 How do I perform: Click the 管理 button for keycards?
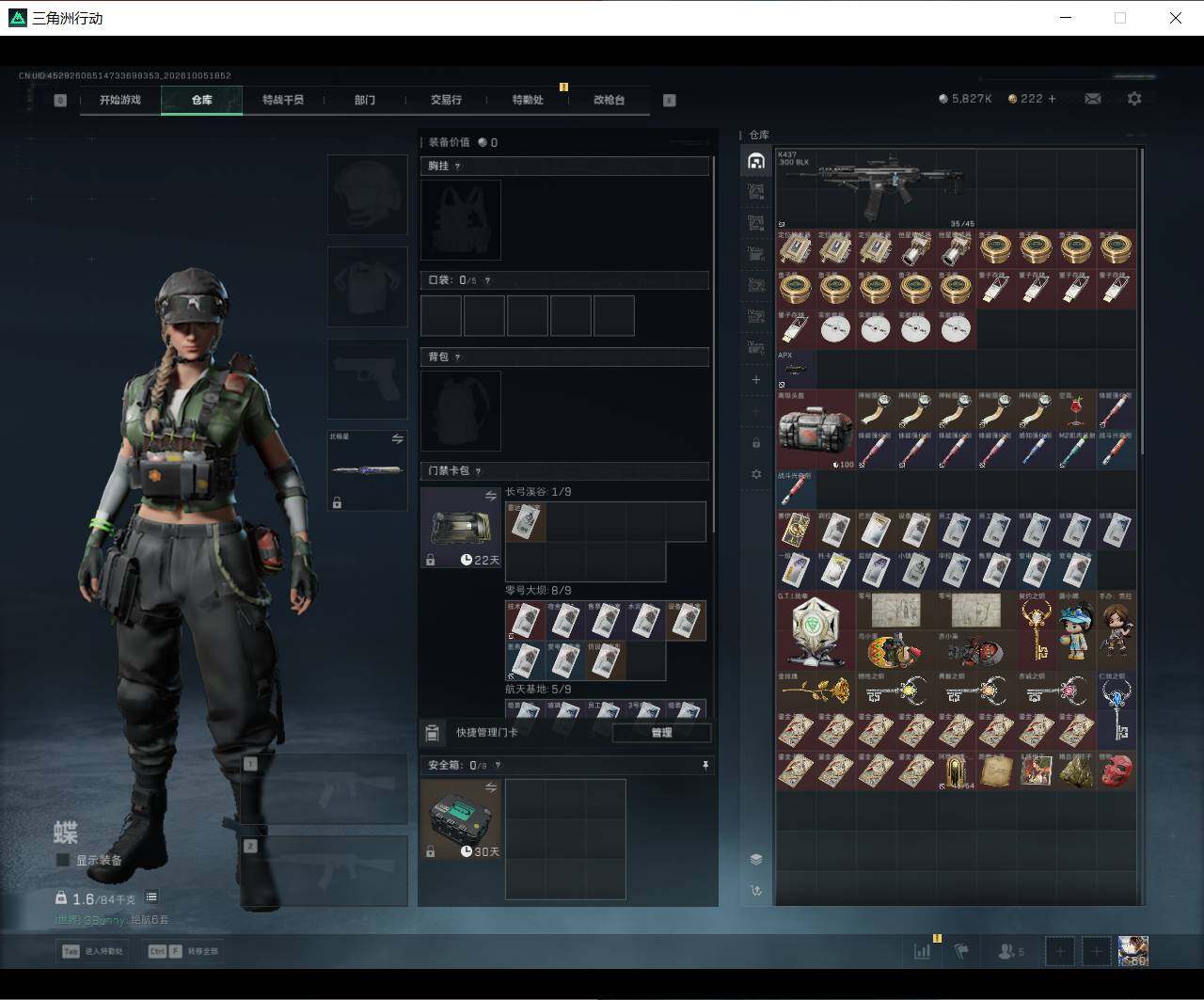(661, 733)
